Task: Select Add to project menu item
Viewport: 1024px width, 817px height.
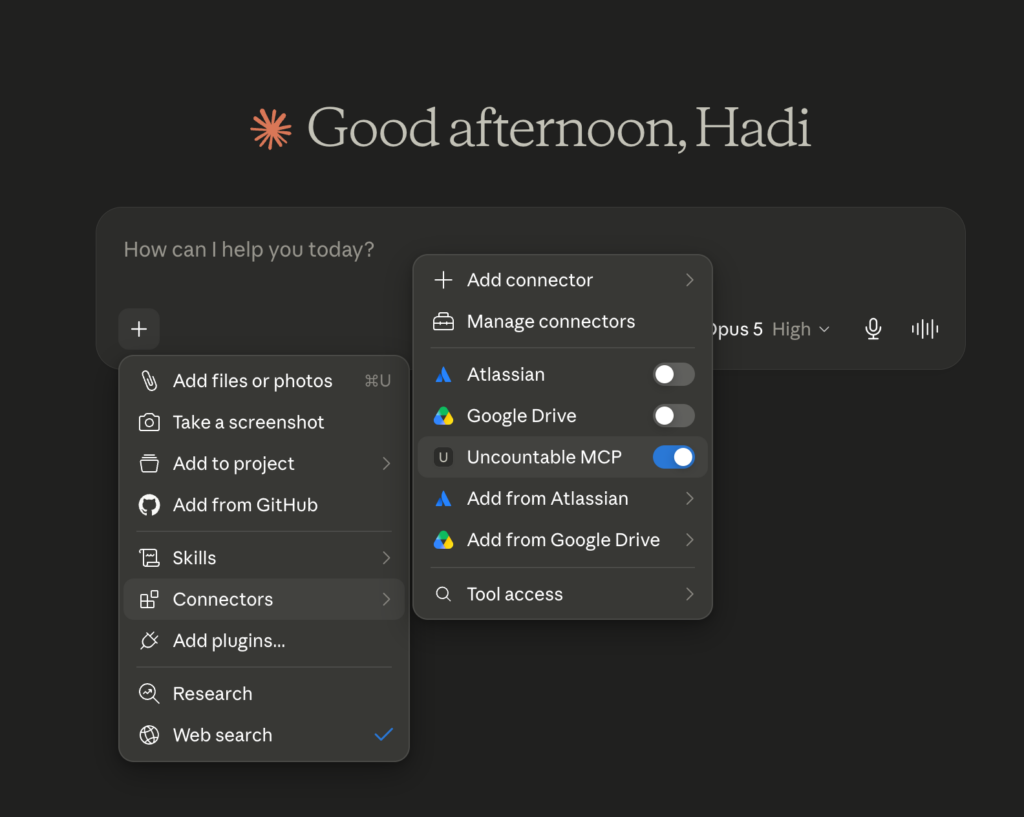Action: coord(264,464)
